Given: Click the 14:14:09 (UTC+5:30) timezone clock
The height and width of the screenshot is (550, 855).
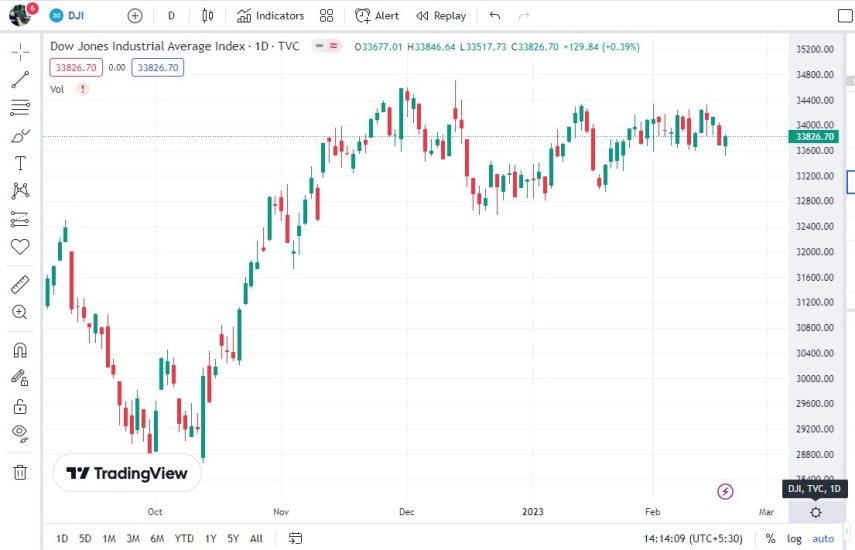Looking at the screenshot, I should [693, 539].
